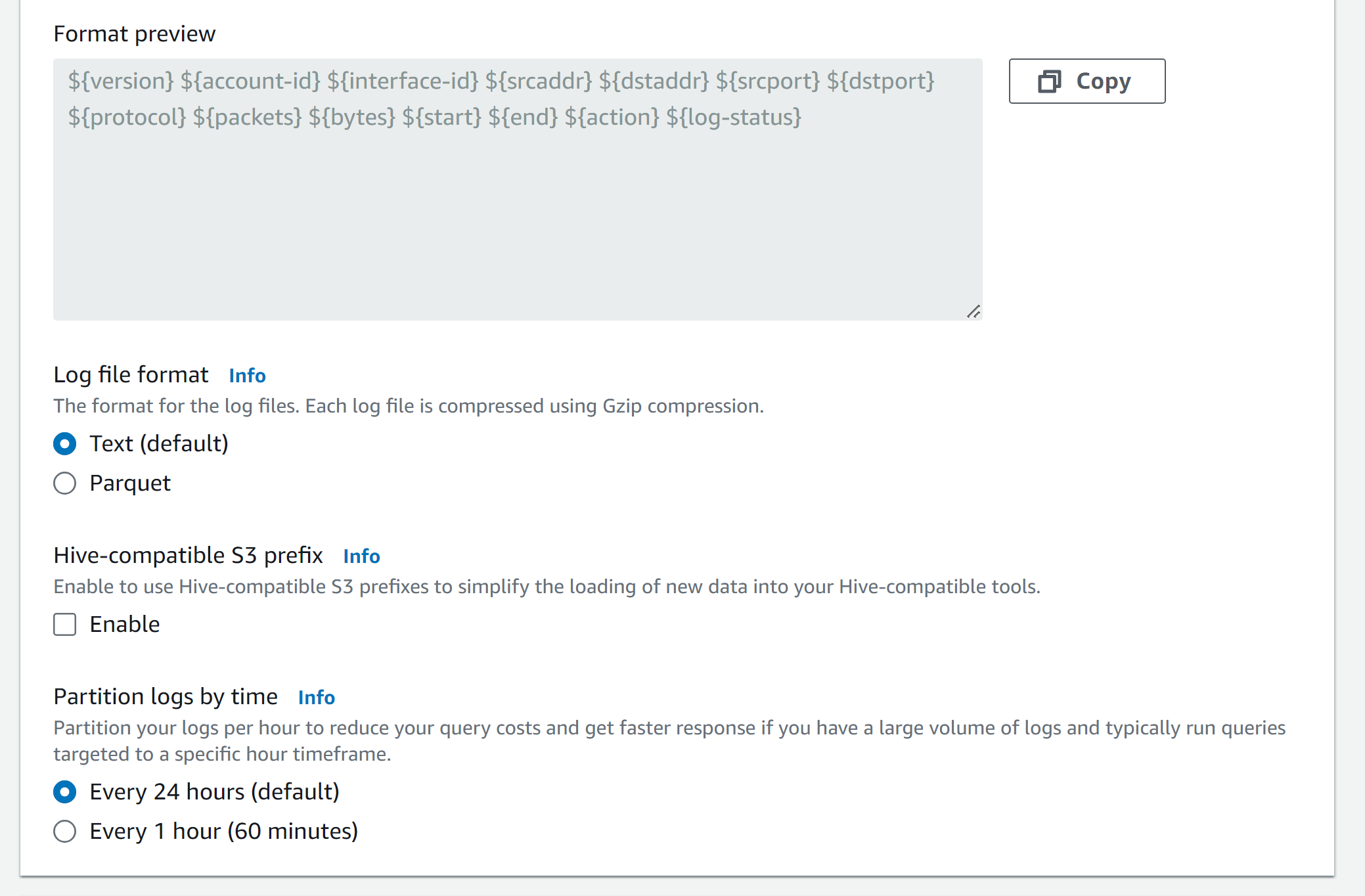
Task: Choose Every 1 hour (60 minutes) partitioning
Action: (x=65, y=832)
